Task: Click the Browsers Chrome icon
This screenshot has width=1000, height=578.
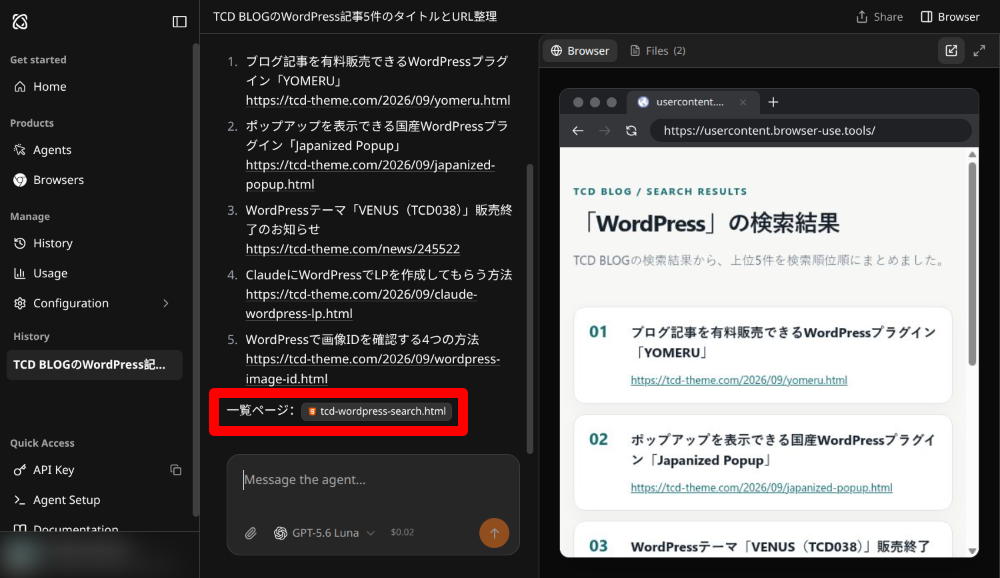Action: coord(20,180)
